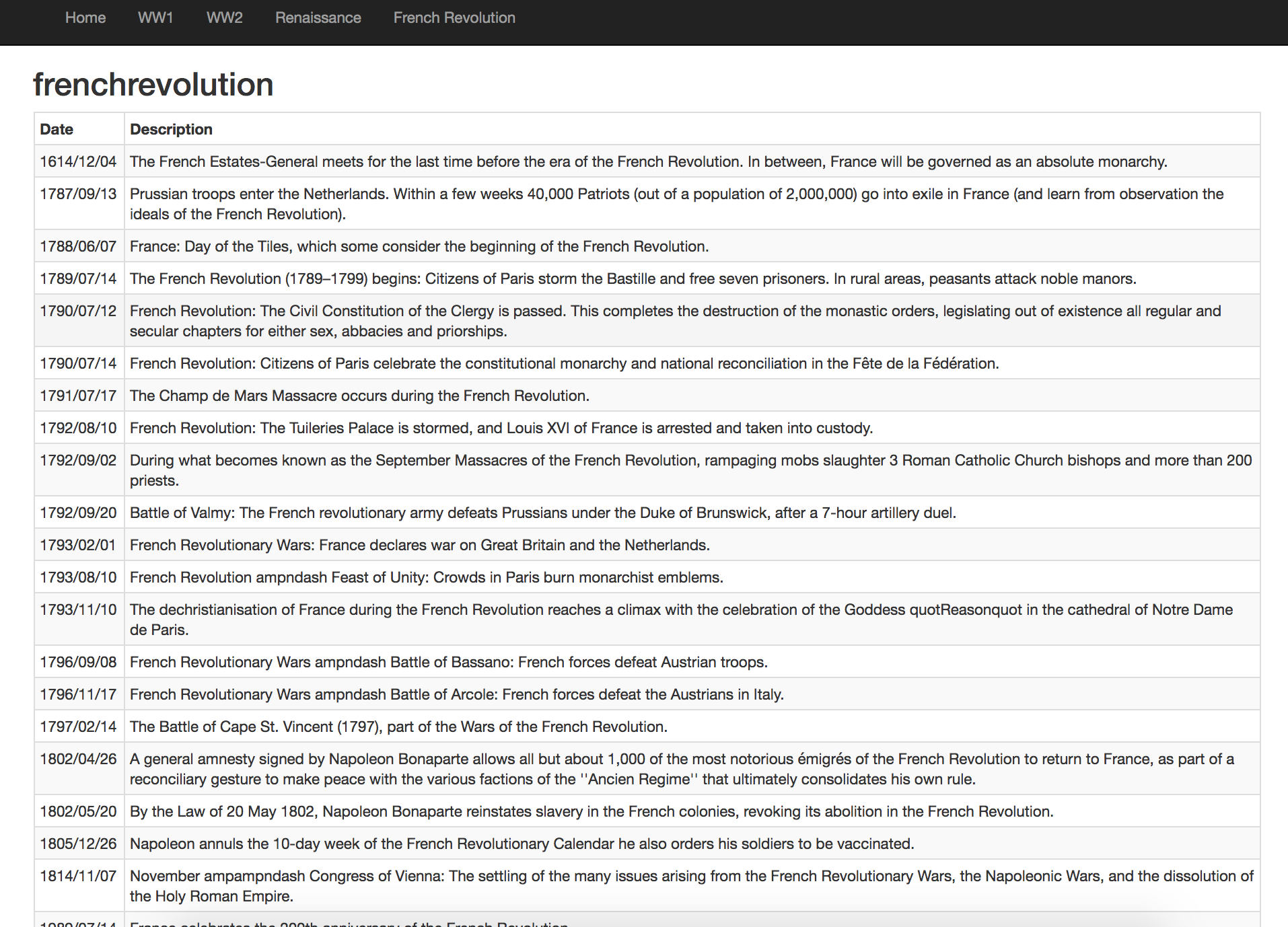Viewport: 1288px width, 927px height.
Task: Select the Day of the Tiles description
Action: [419, 246]
